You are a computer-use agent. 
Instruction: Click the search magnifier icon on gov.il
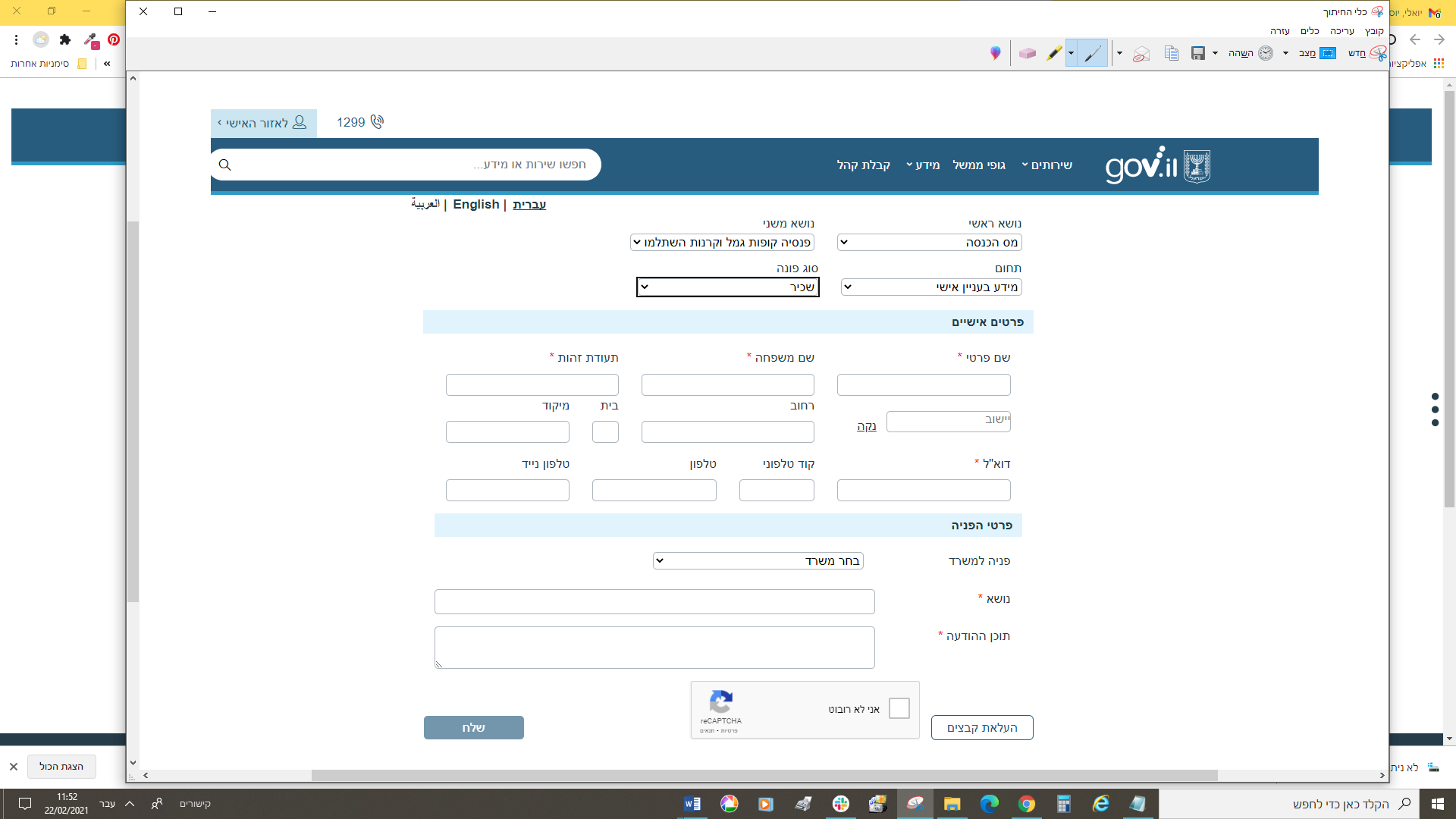point(225,165)
